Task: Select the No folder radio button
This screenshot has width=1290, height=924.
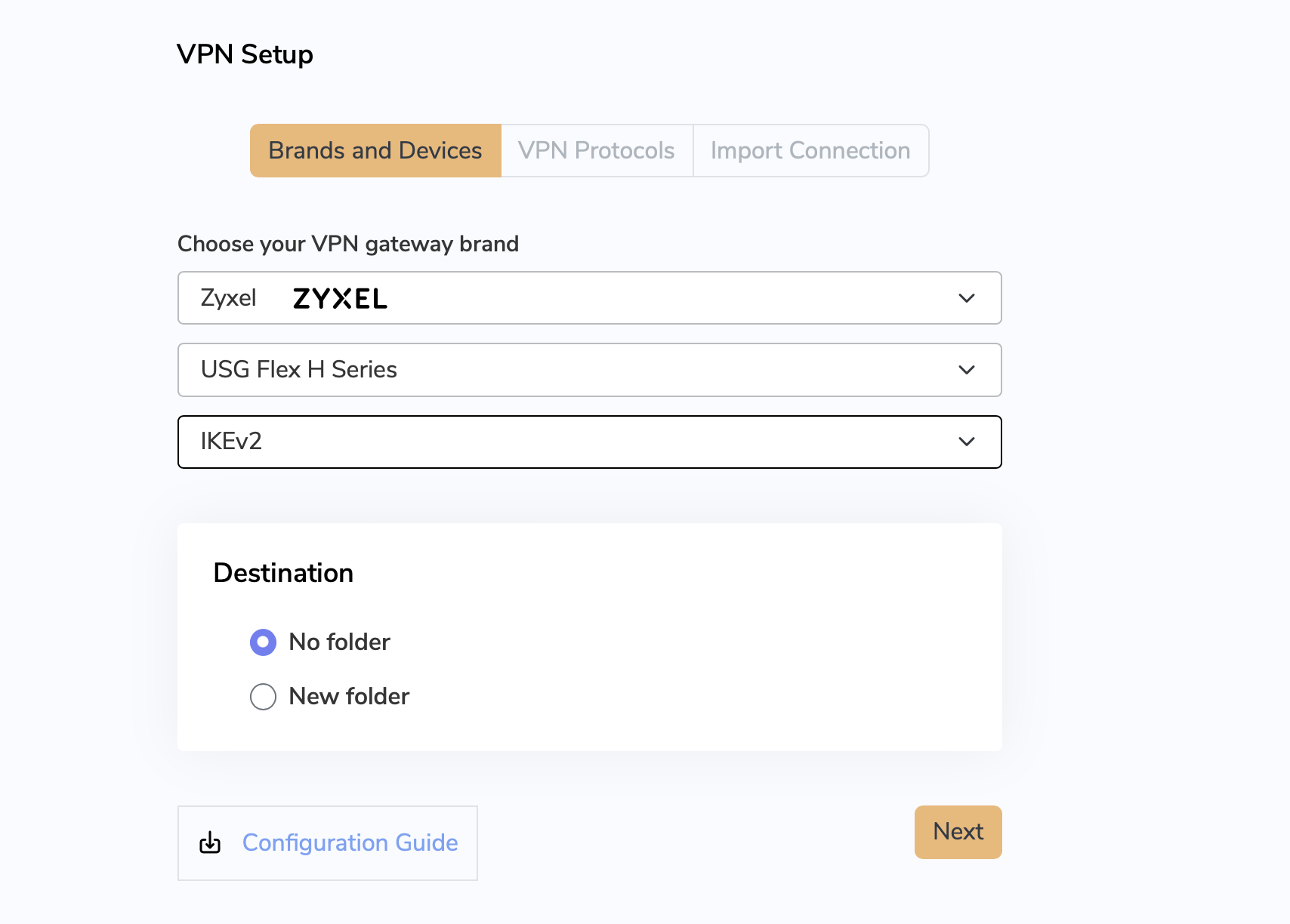Action: click(263, 642)
